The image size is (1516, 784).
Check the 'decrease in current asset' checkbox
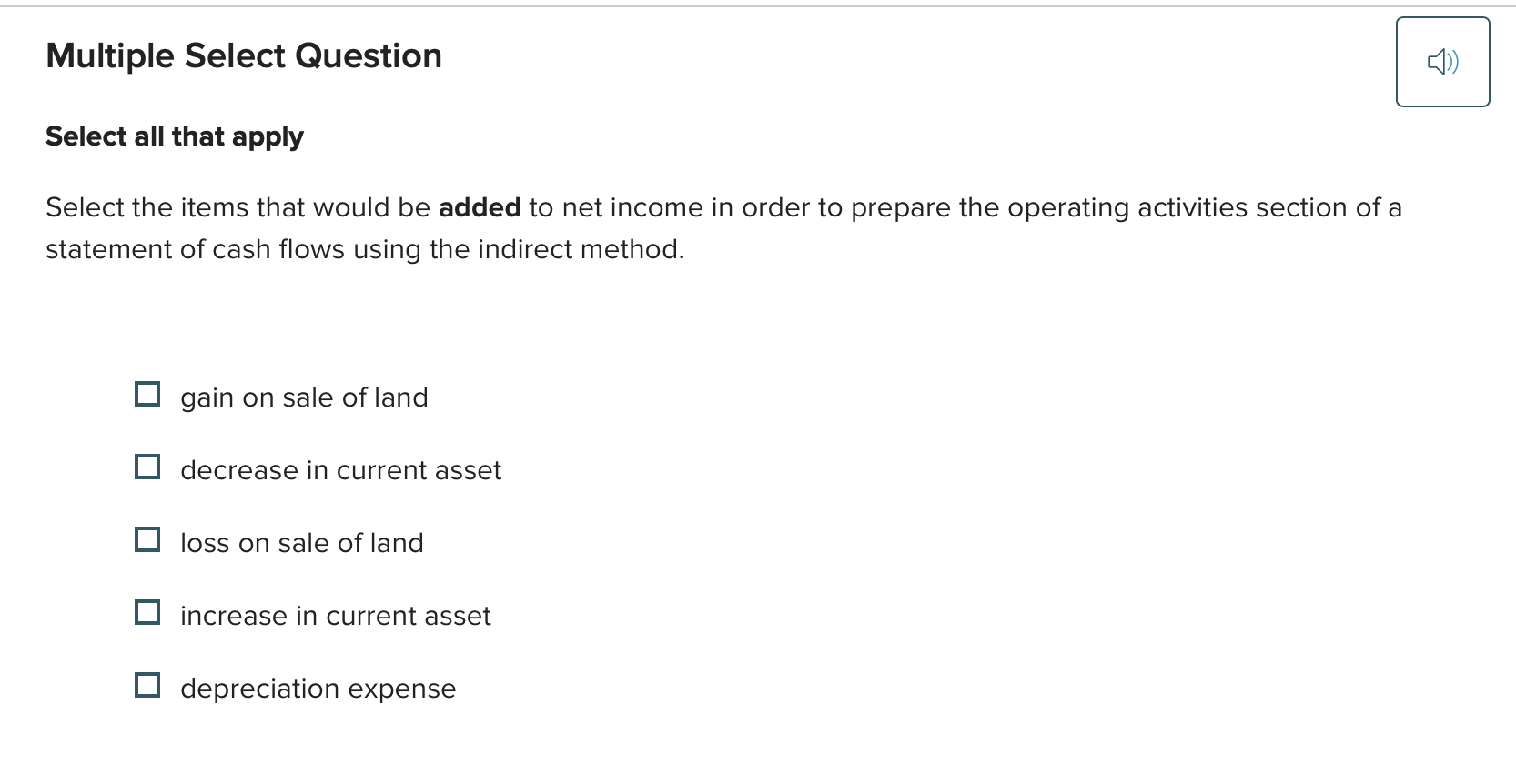click(147, 467)
